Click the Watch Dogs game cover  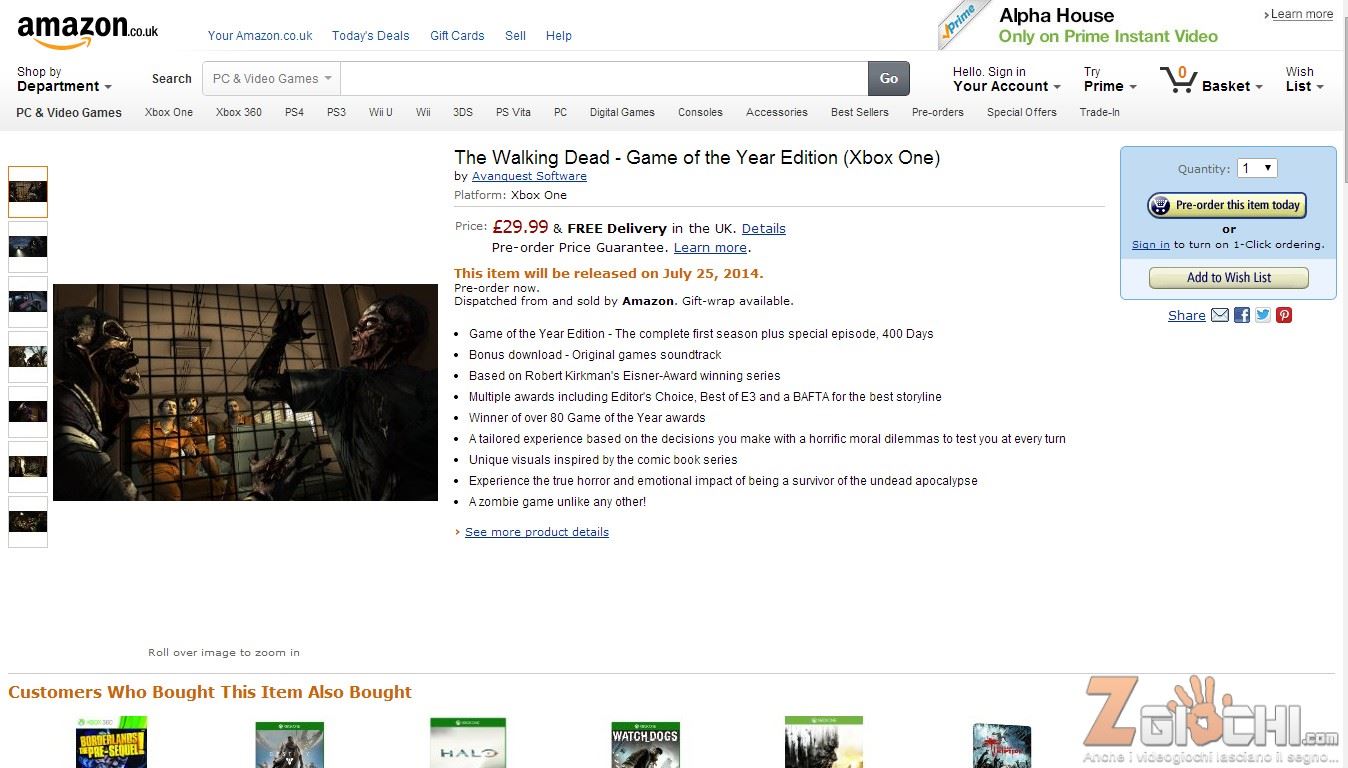(645, 744)
